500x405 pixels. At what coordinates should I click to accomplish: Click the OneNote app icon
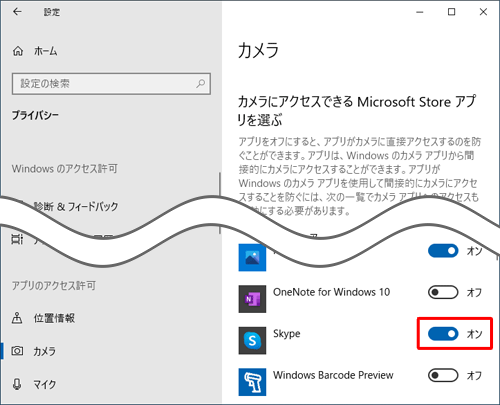tap(252, 299)
